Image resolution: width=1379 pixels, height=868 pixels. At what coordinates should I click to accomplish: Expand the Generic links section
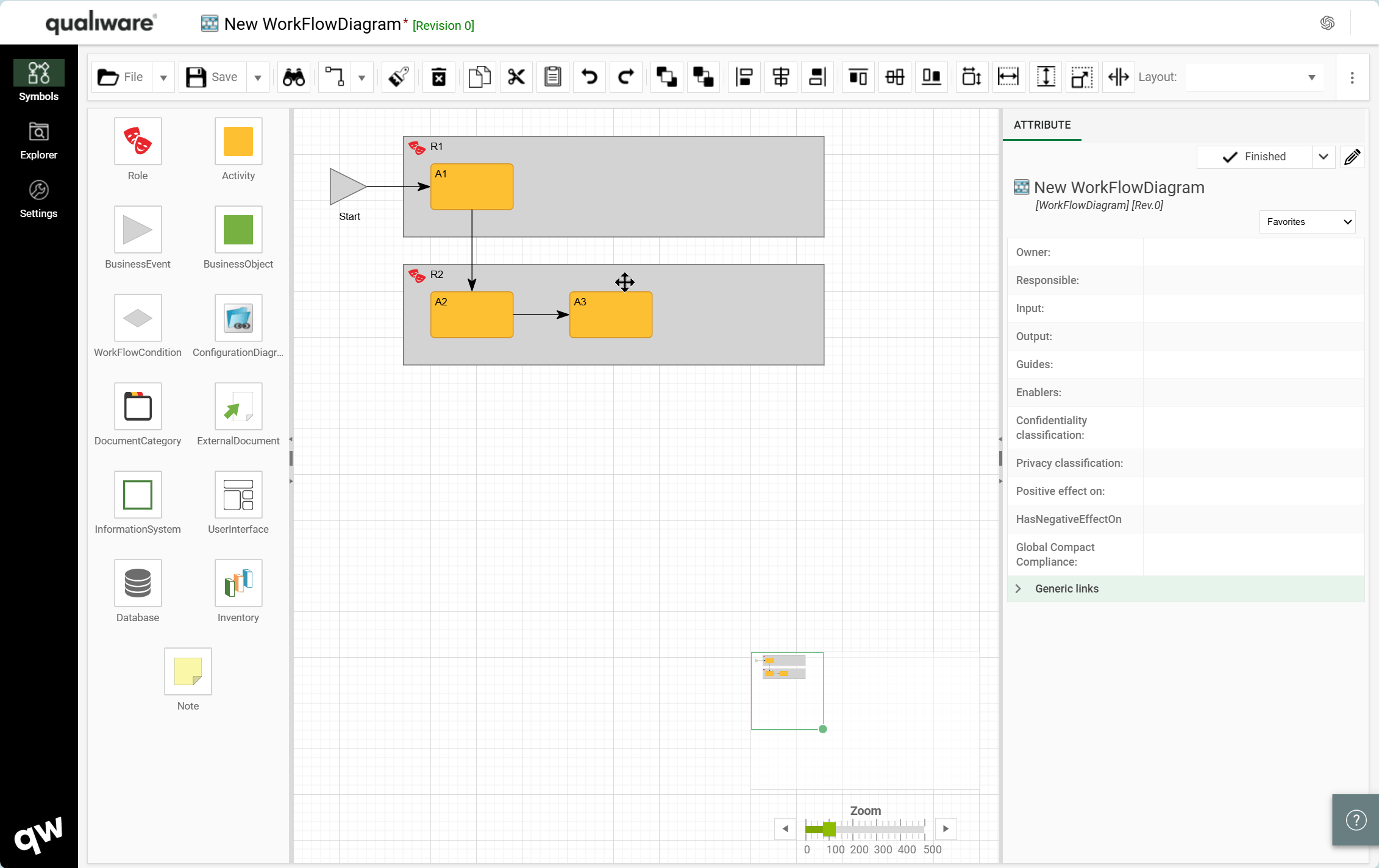point(1018,588)
